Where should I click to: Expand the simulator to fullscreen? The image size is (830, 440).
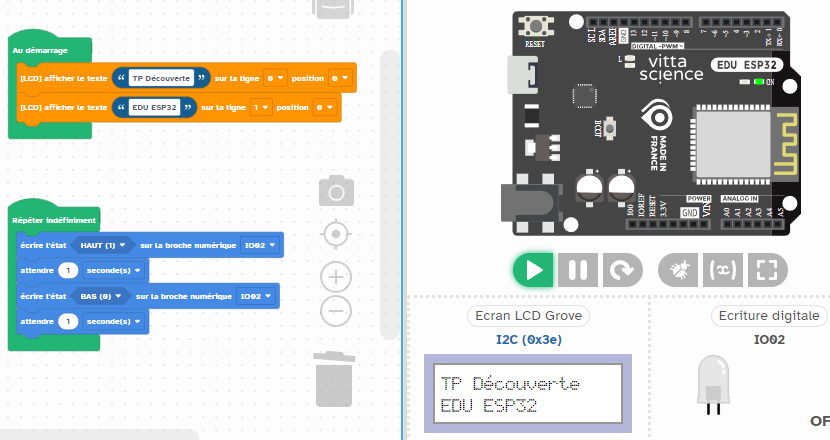pyautogui.click(x=767, y=270)
